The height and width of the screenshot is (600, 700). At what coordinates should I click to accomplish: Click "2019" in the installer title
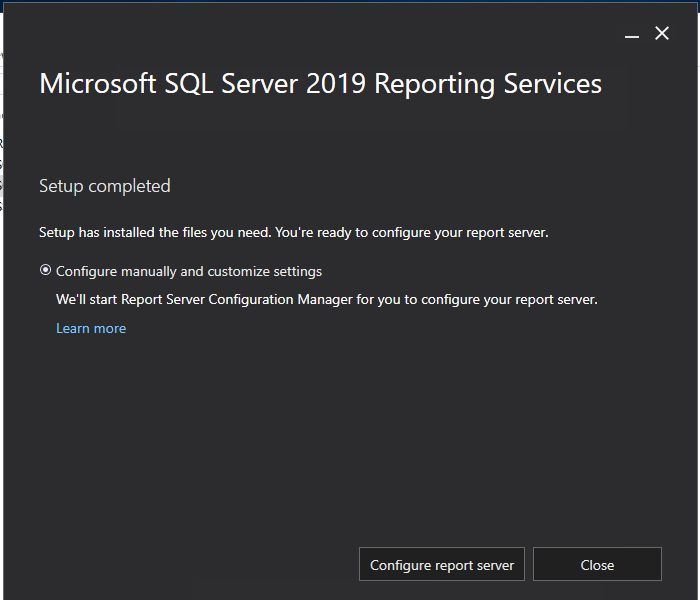336,83
